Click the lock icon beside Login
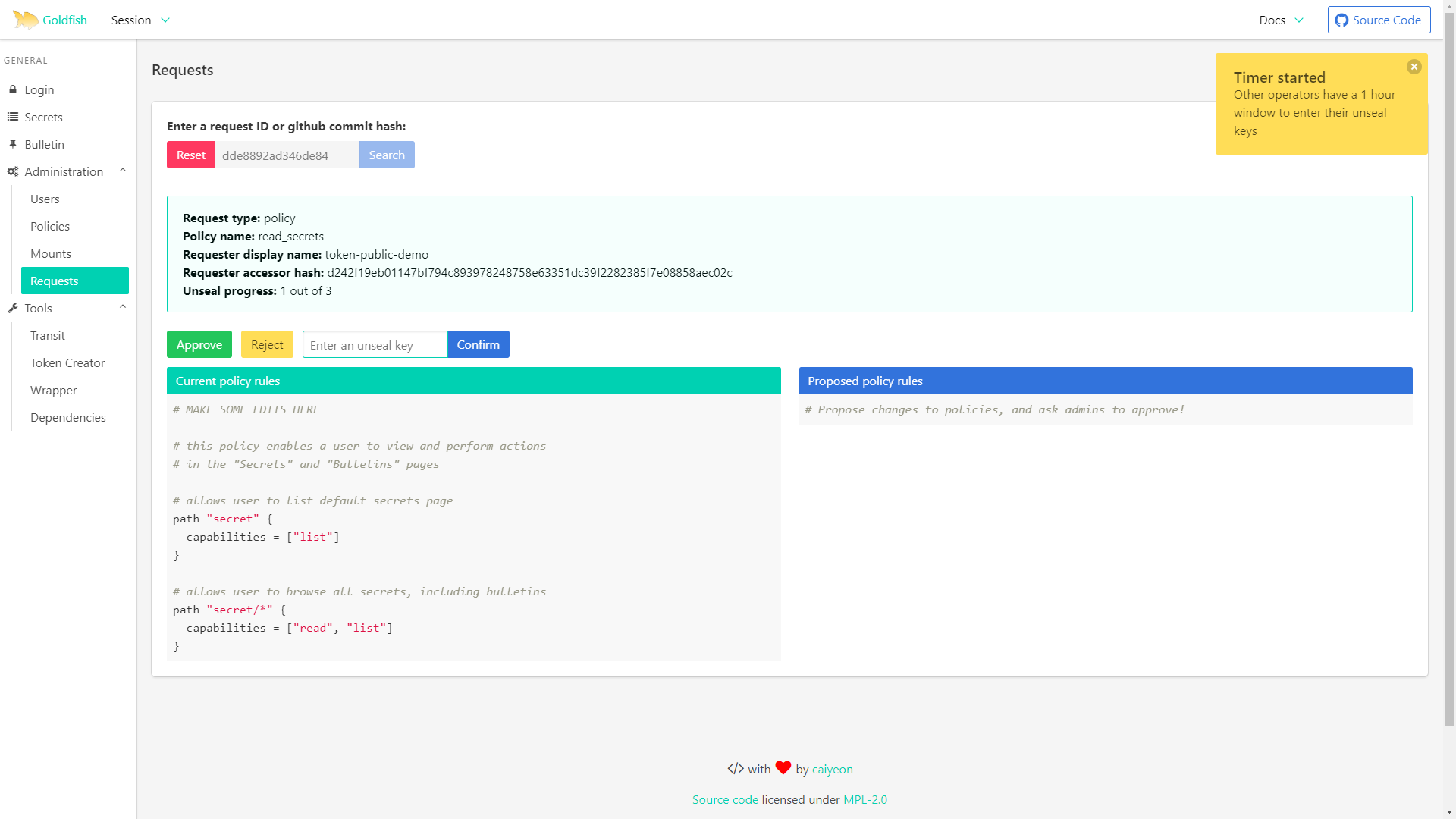 tap(13, 89)
